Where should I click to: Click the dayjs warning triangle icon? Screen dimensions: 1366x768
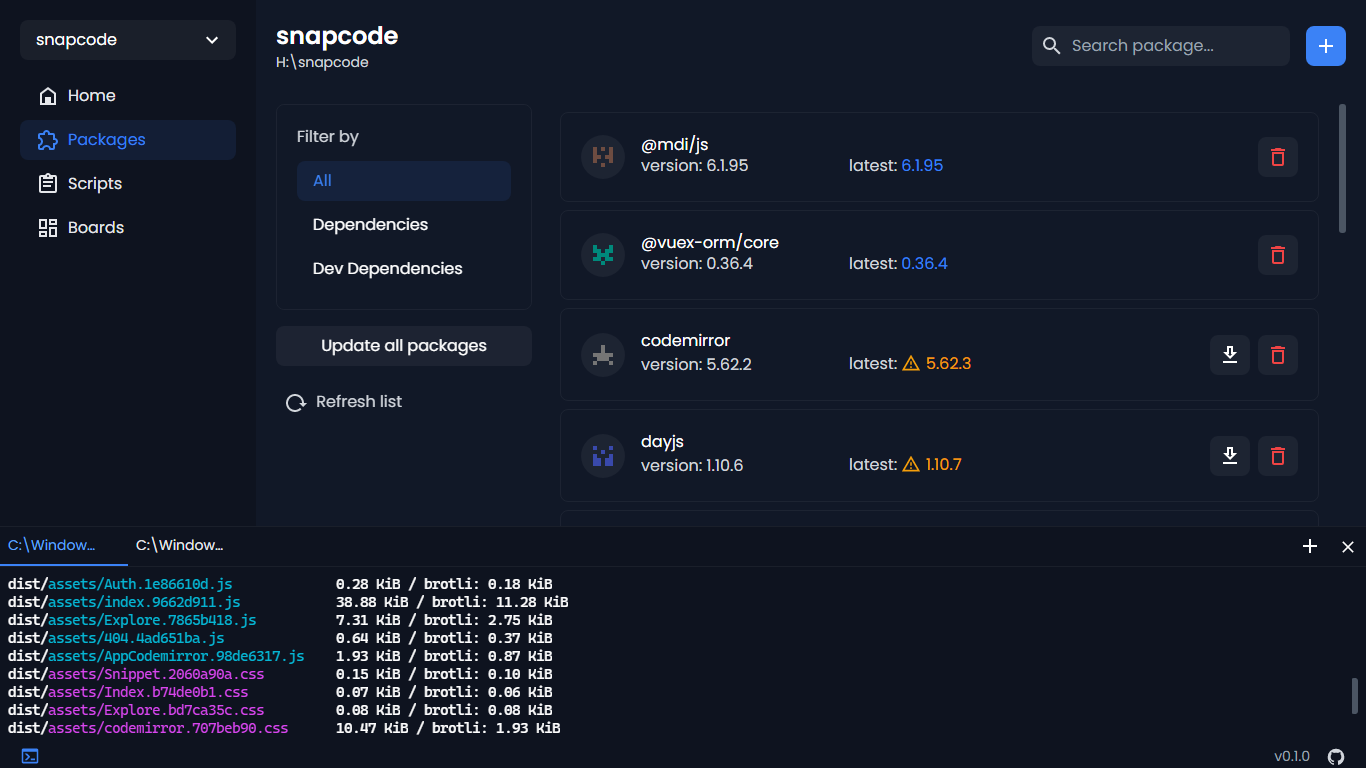pyautogui.click(x=911, y=465)
